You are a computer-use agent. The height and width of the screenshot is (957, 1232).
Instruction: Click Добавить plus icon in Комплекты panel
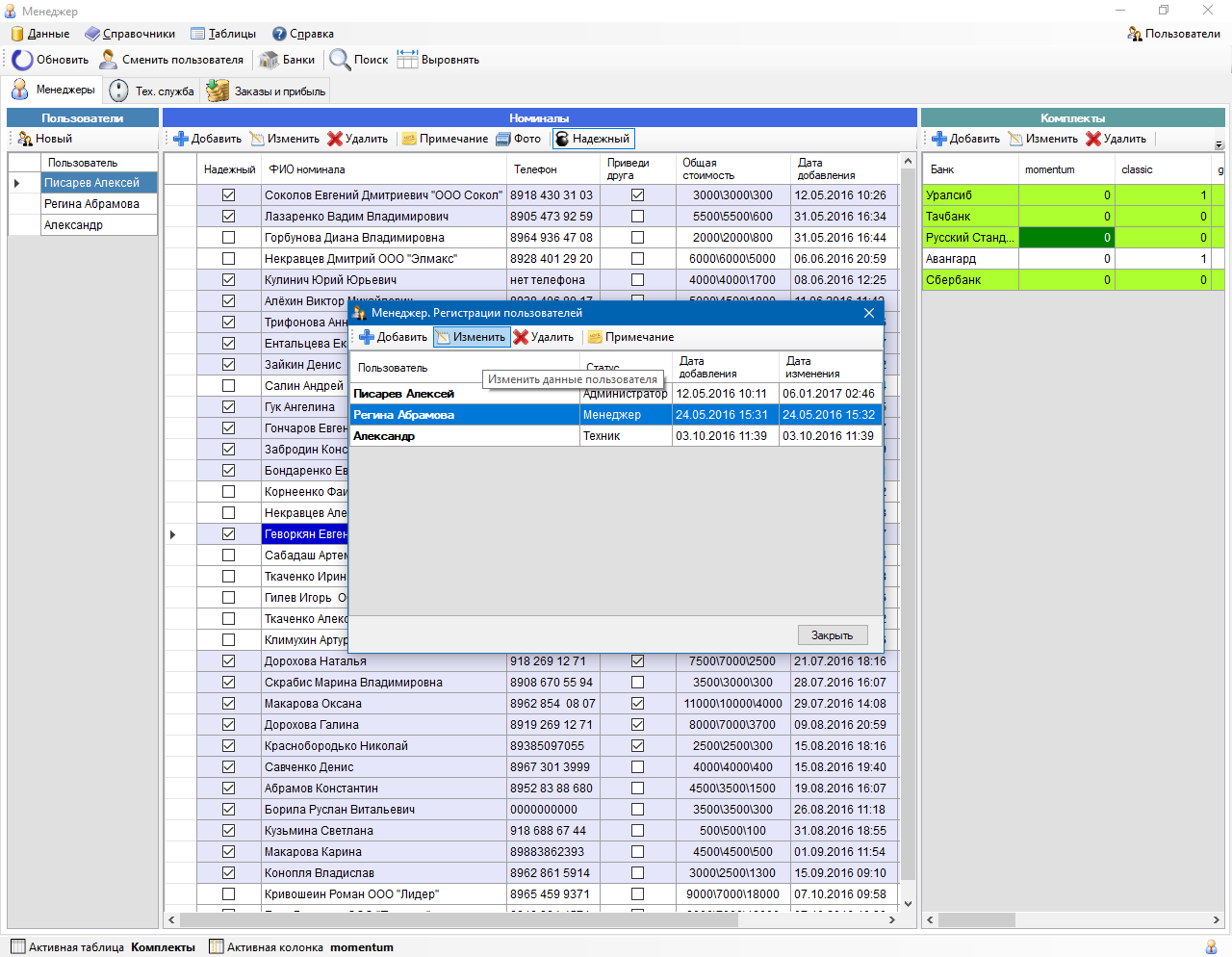click(x=939, y=139)
